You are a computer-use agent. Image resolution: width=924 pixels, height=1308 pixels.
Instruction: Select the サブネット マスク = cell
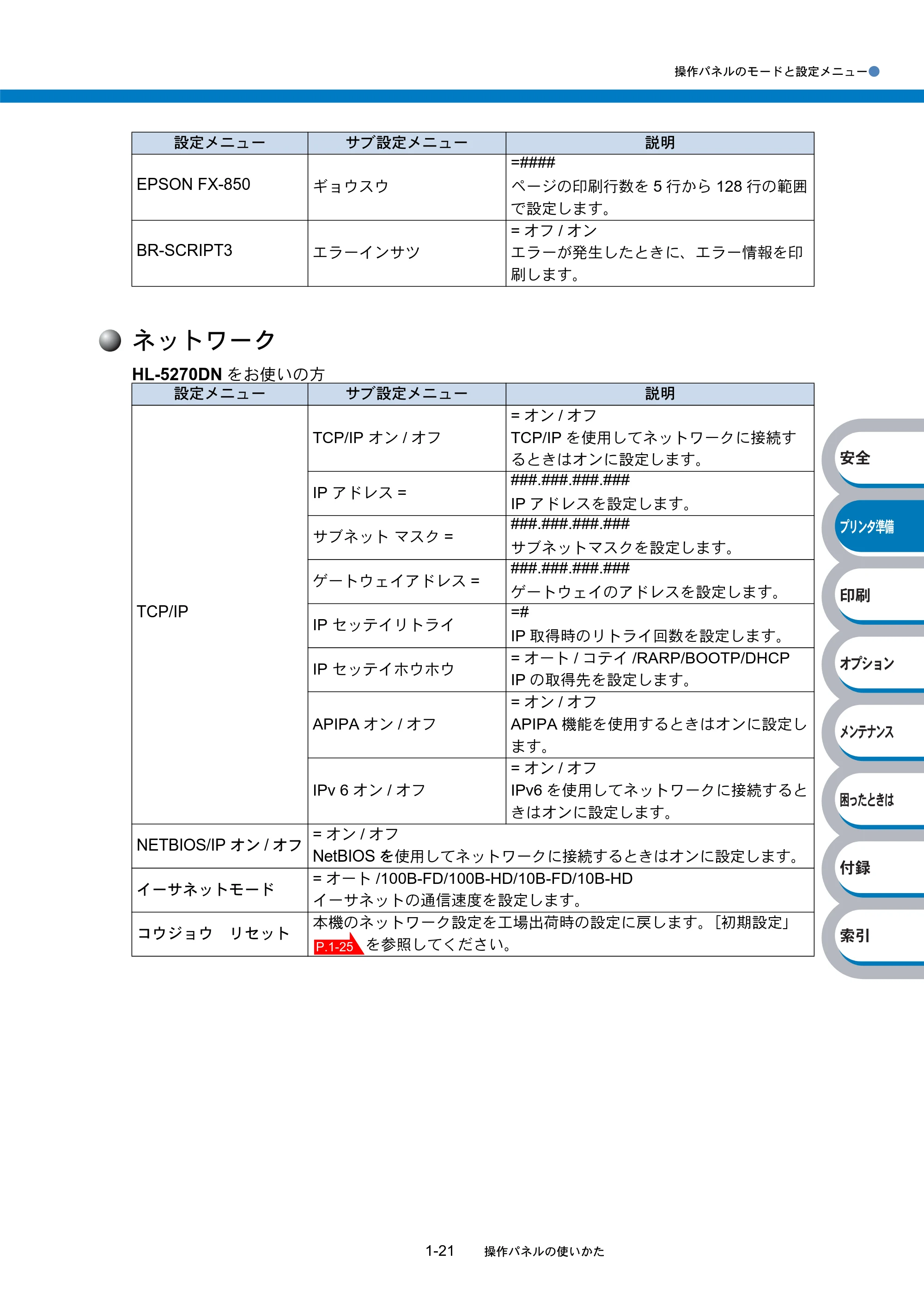(407, 537)
